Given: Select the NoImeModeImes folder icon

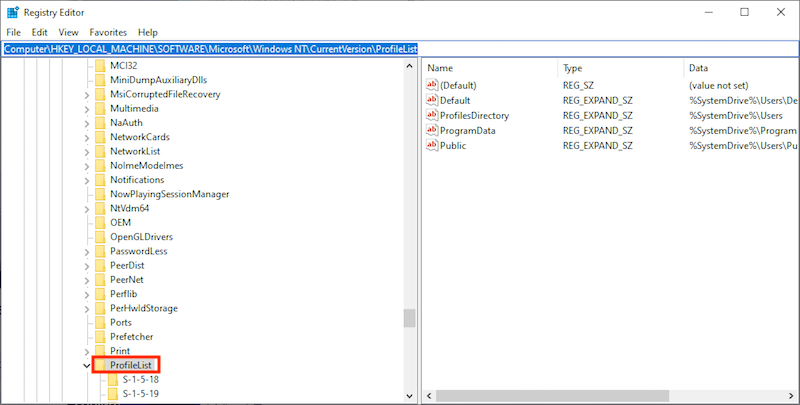Looking at the screenshot, I should (100, 166).
